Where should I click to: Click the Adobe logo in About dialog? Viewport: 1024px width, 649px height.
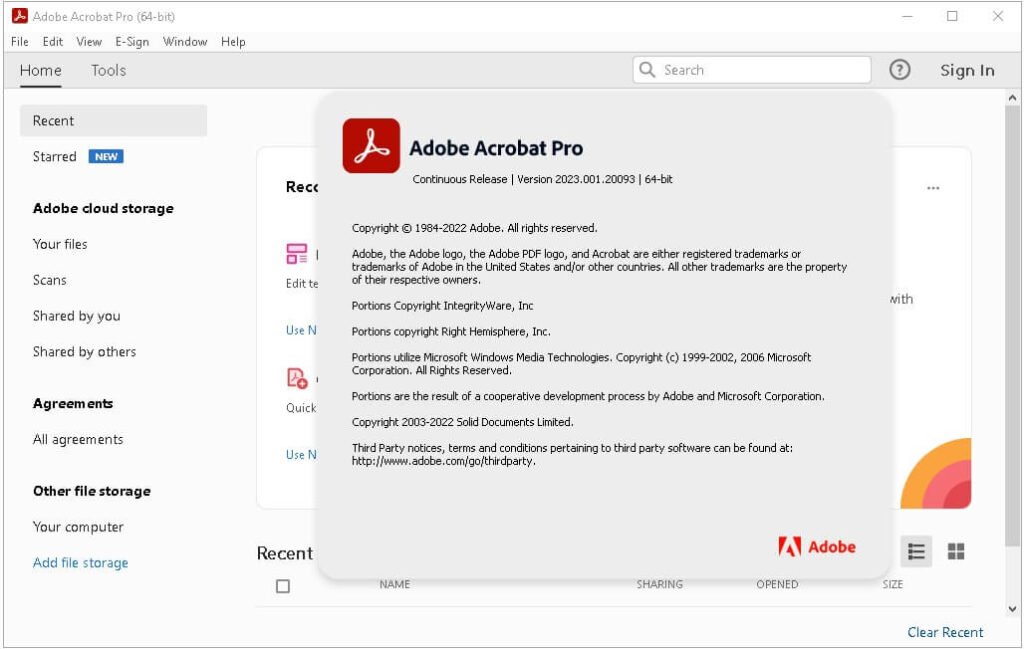tap(816, 546)
